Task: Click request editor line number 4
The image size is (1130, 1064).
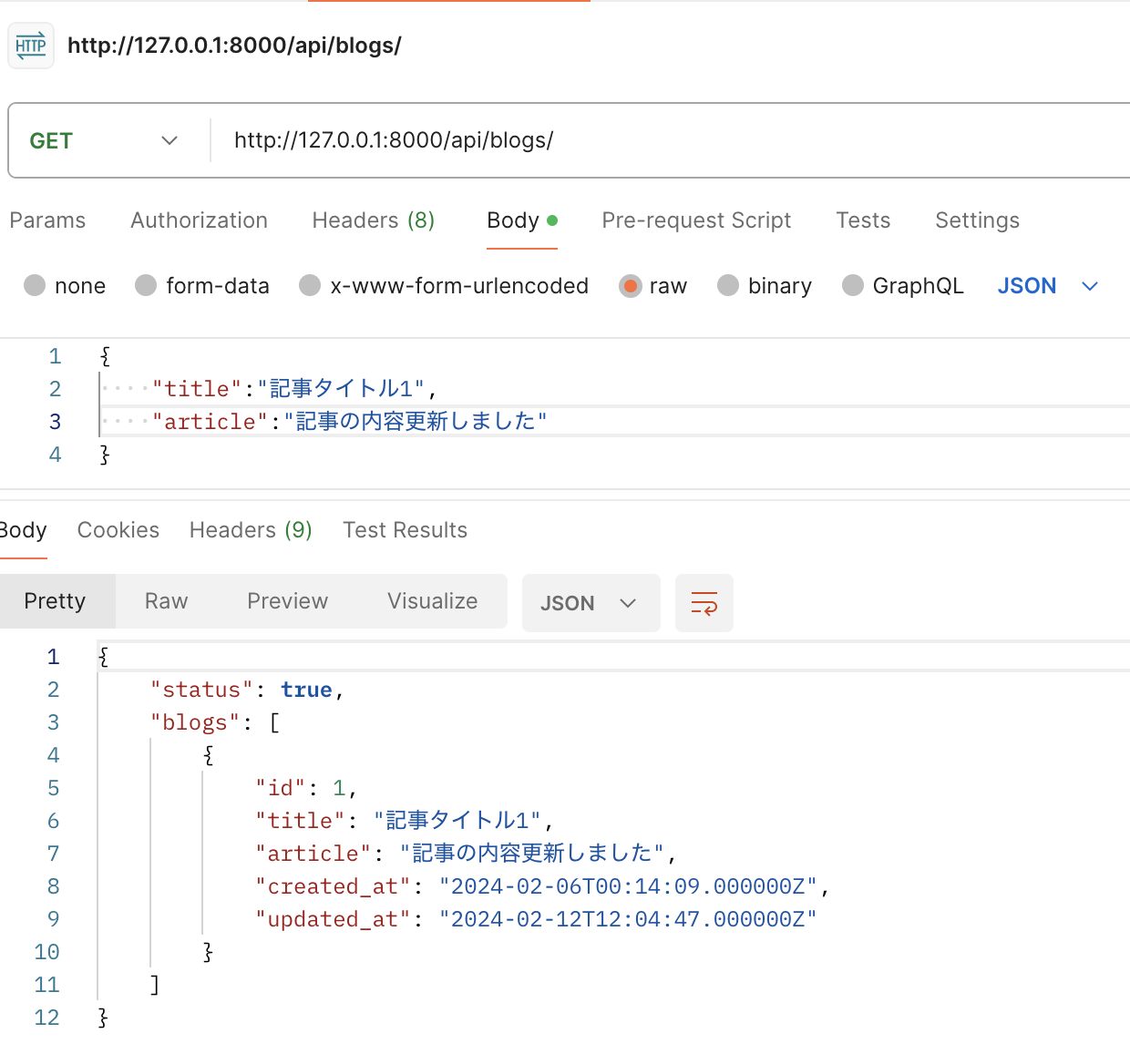Action: coord(55,455)
